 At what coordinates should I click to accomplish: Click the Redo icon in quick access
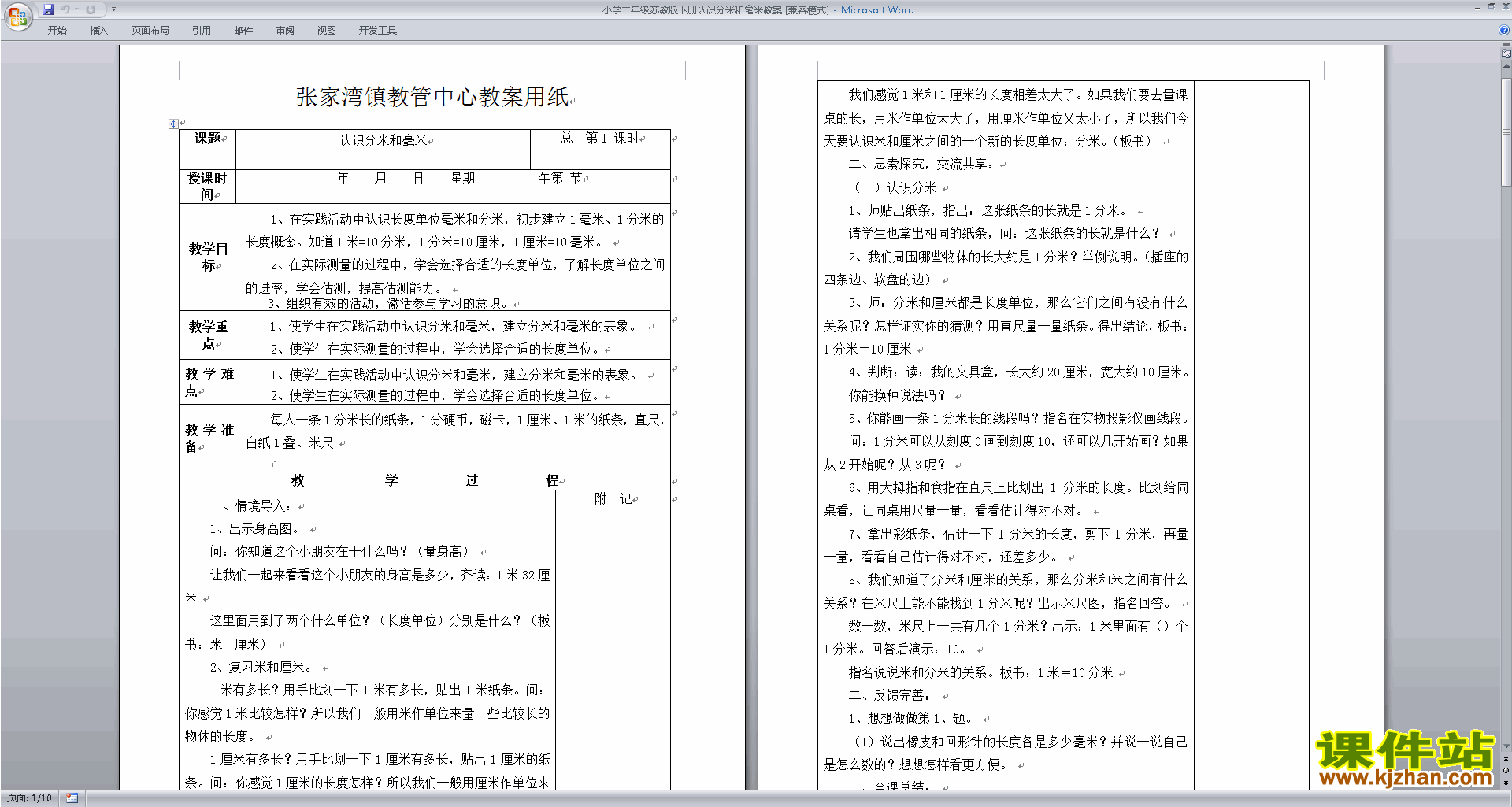(x=91, y=9)
